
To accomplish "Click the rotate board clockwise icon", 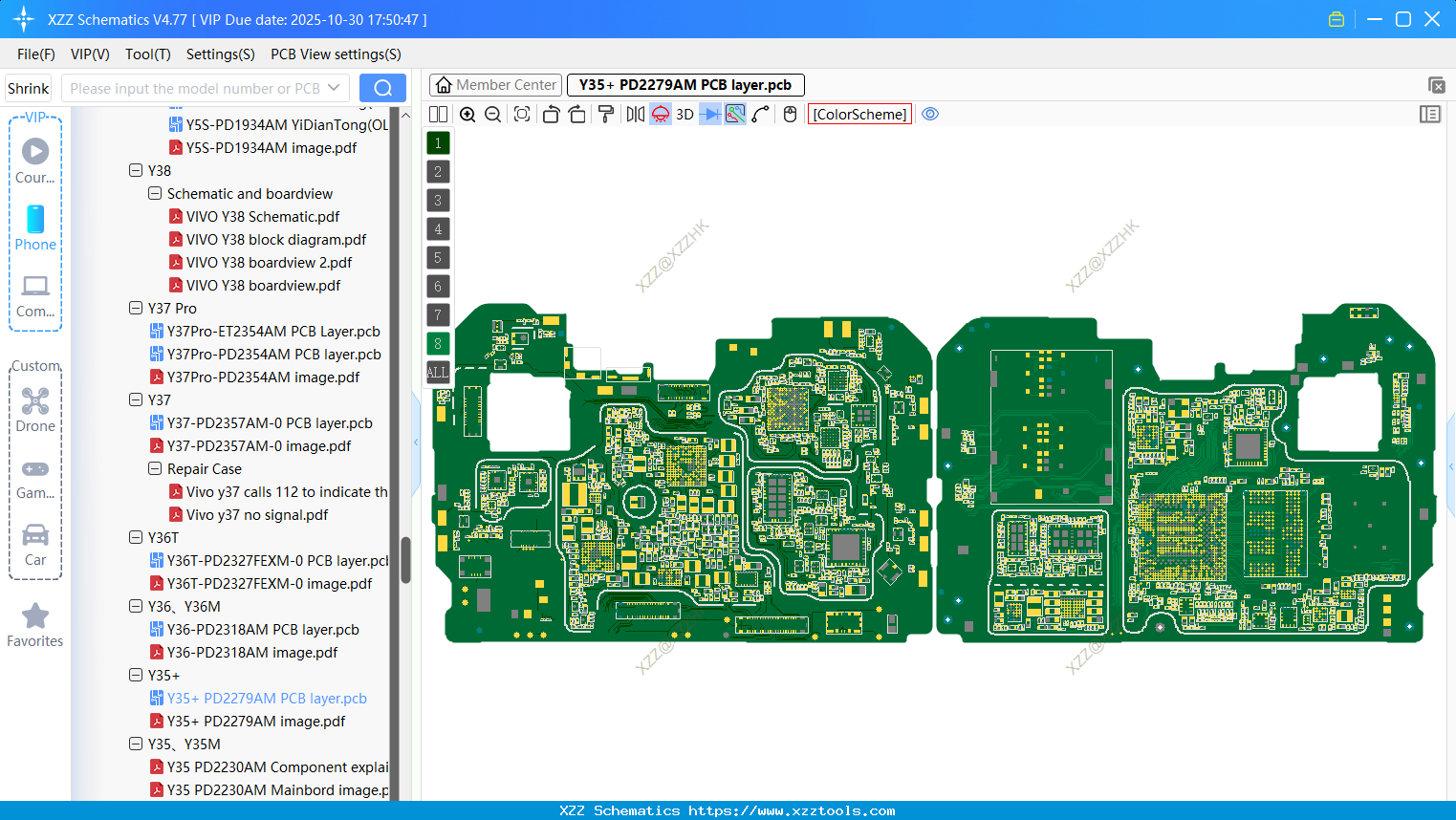I will click(577, 114).
